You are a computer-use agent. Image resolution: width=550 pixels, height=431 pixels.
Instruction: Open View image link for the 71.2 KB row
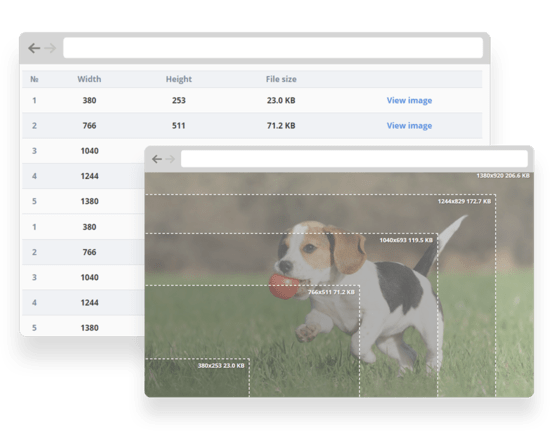[x=409, y=126]
